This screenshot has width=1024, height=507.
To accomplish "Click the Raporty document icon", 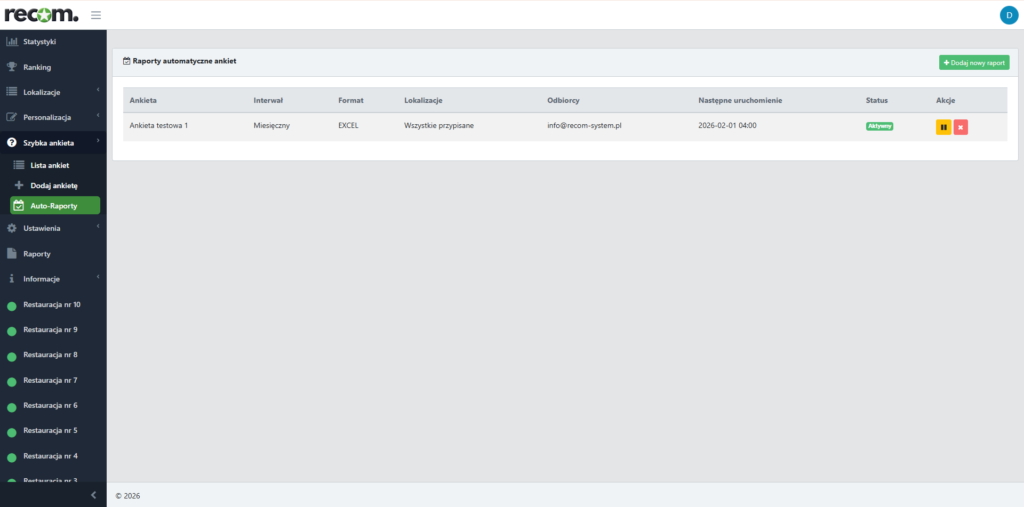I will pos(12,254).
